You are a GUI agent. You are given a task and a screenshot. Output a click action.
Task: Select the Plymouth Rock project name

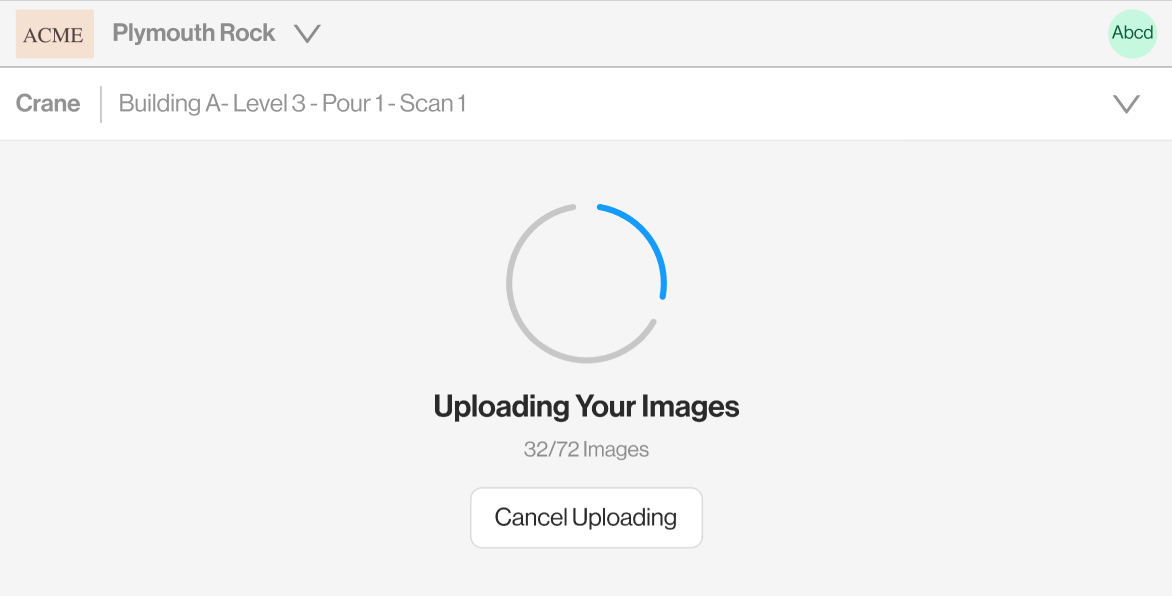(194, 33)
